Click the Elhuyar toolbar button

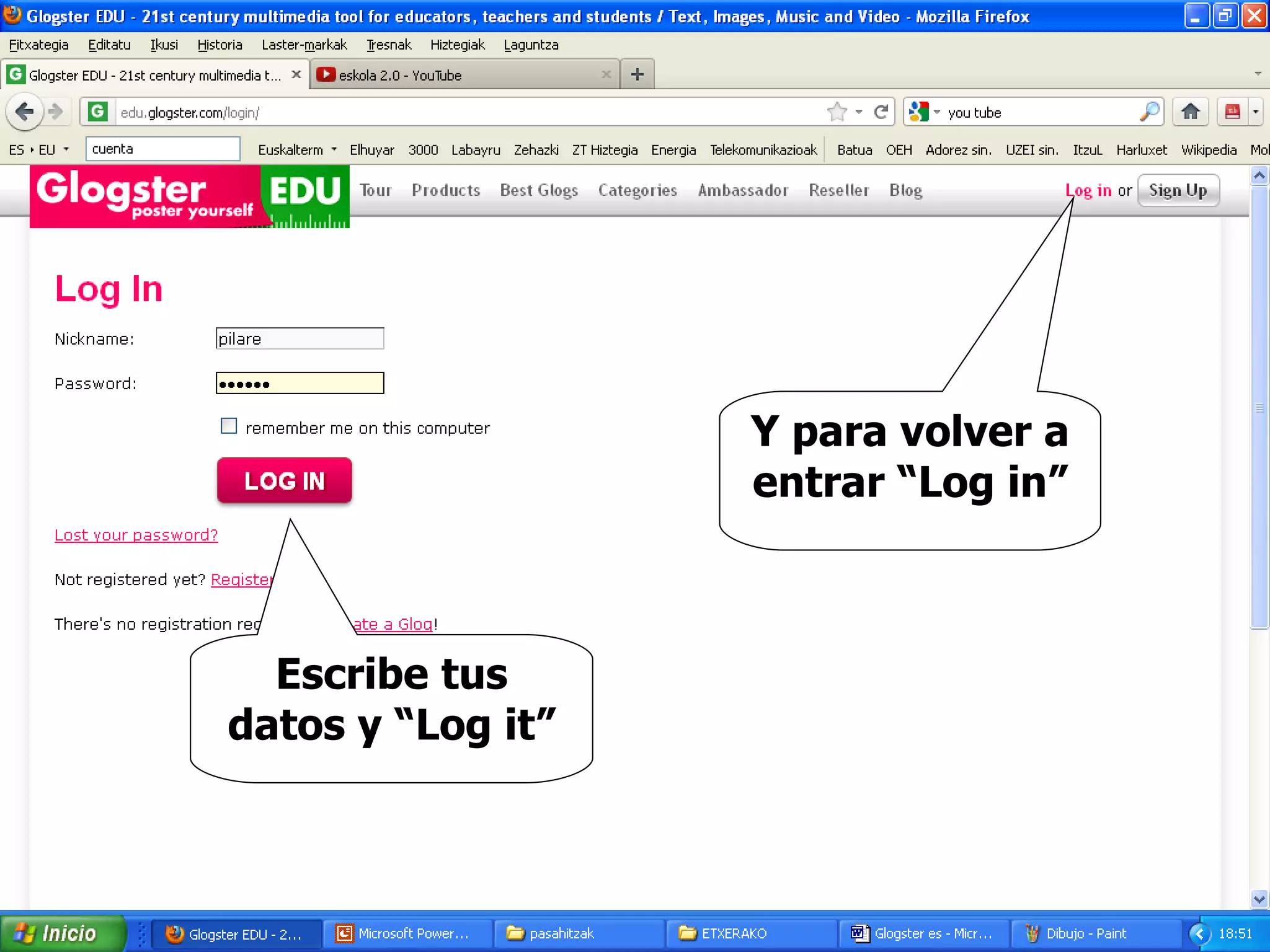point(371,149)
